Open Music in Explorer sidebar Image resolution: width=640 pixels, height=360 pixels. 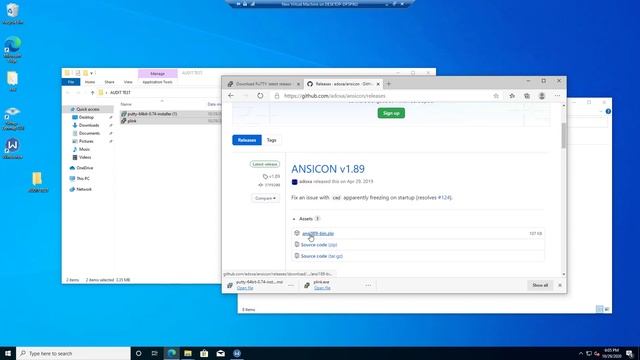84,149
